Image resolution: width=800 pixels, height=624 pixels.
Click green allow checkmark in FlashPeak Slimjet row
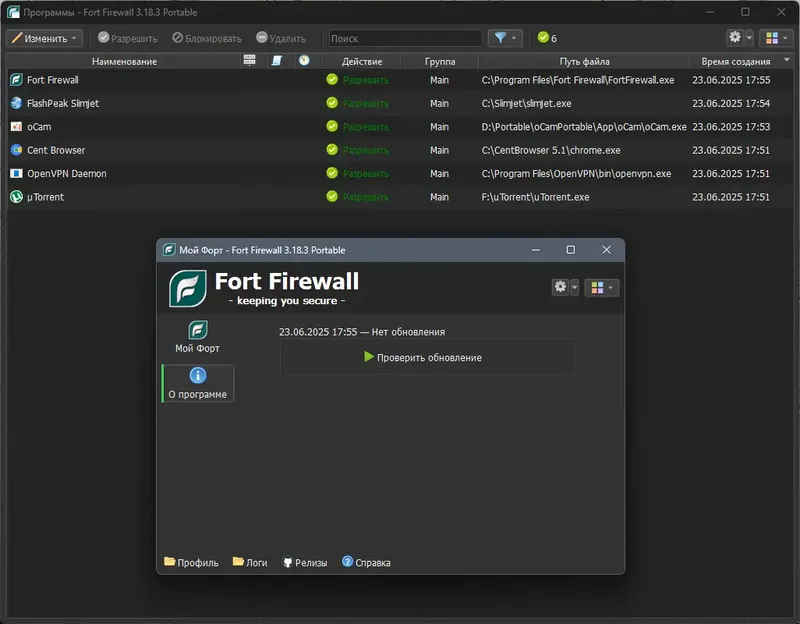coord(332,103)
